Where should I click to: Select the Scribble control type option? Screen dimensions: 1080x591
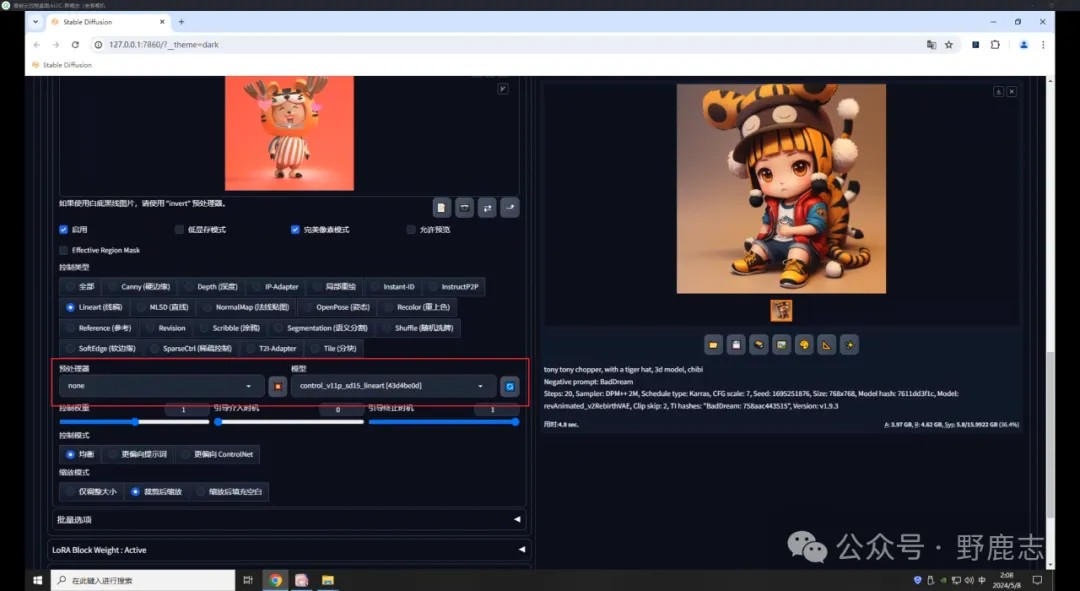pos(229,328)
